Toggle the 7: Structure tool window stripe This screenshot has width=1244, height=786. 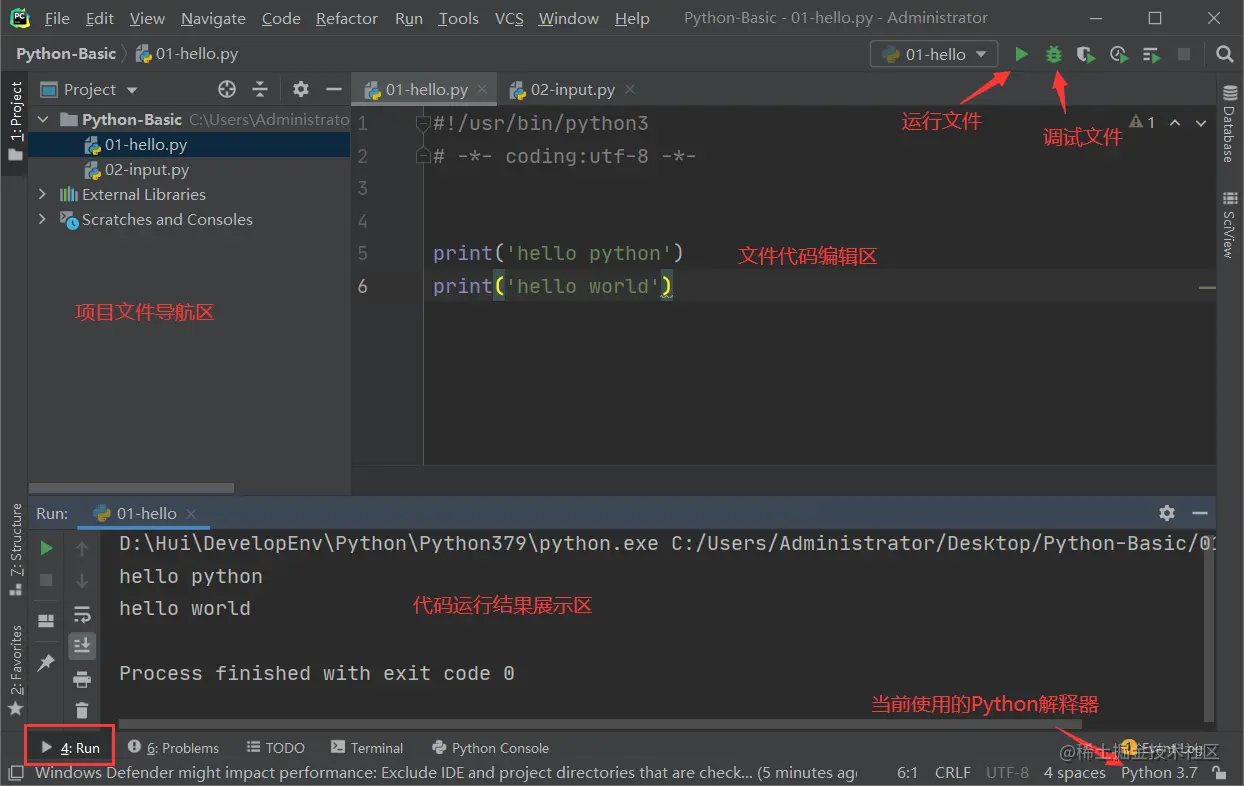[15, 549]
